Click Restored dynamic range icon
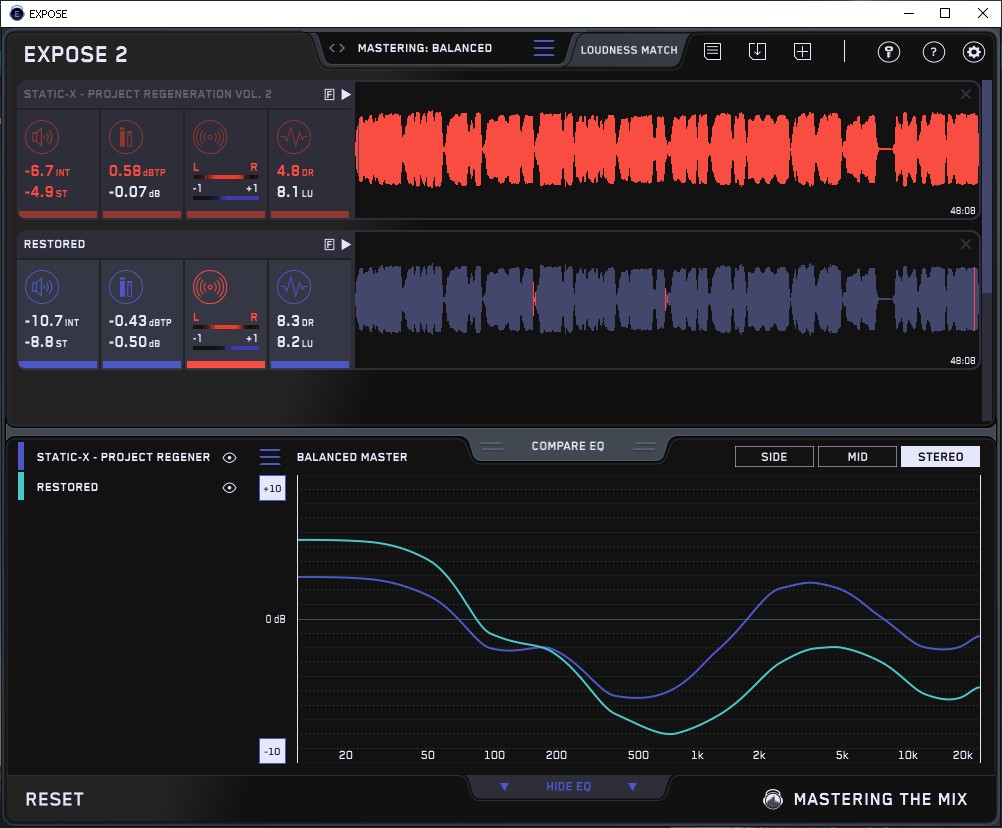 tap(294, 287)
